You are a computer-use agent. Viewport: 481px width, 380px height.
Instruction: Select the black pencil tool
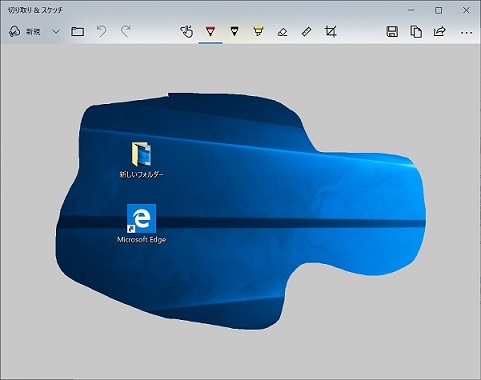click(234, 32)
